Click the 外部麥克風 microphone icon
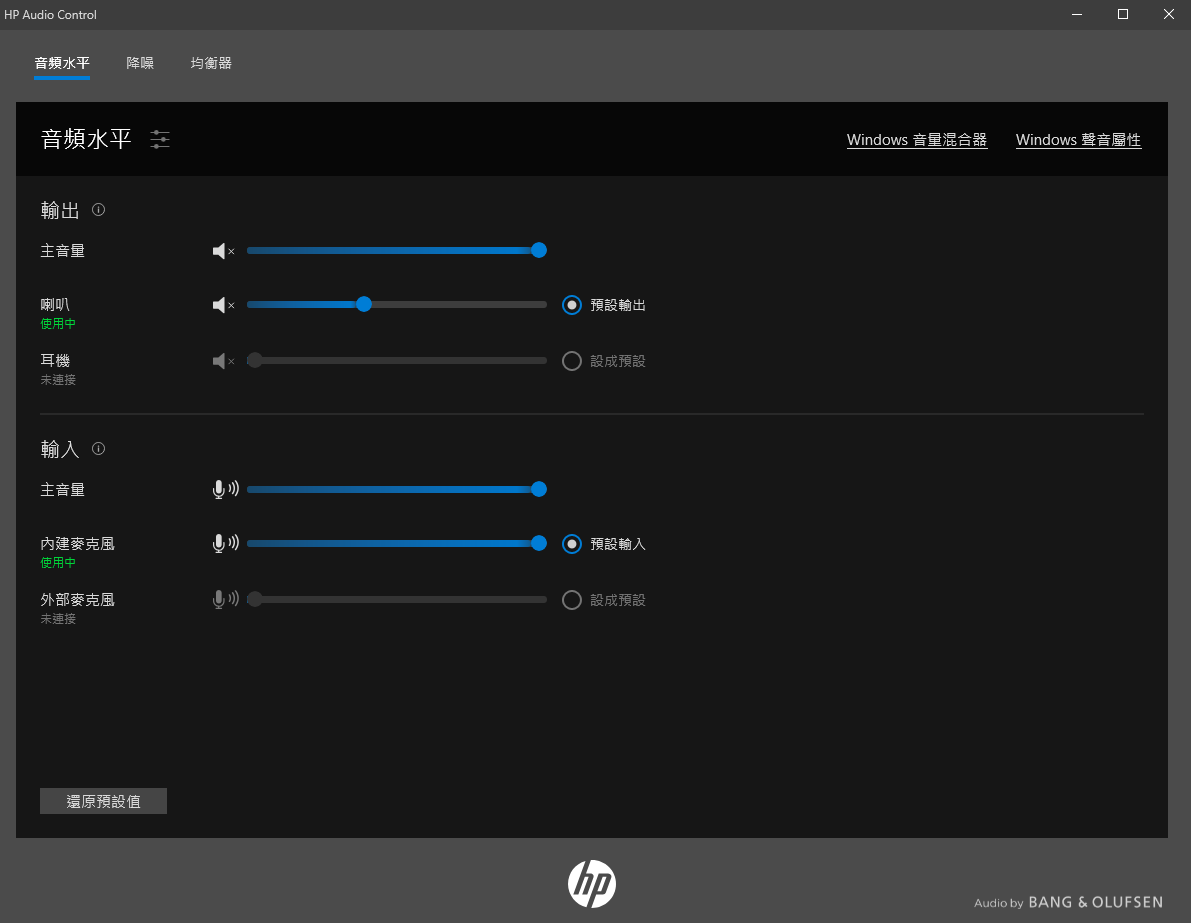 225,600
